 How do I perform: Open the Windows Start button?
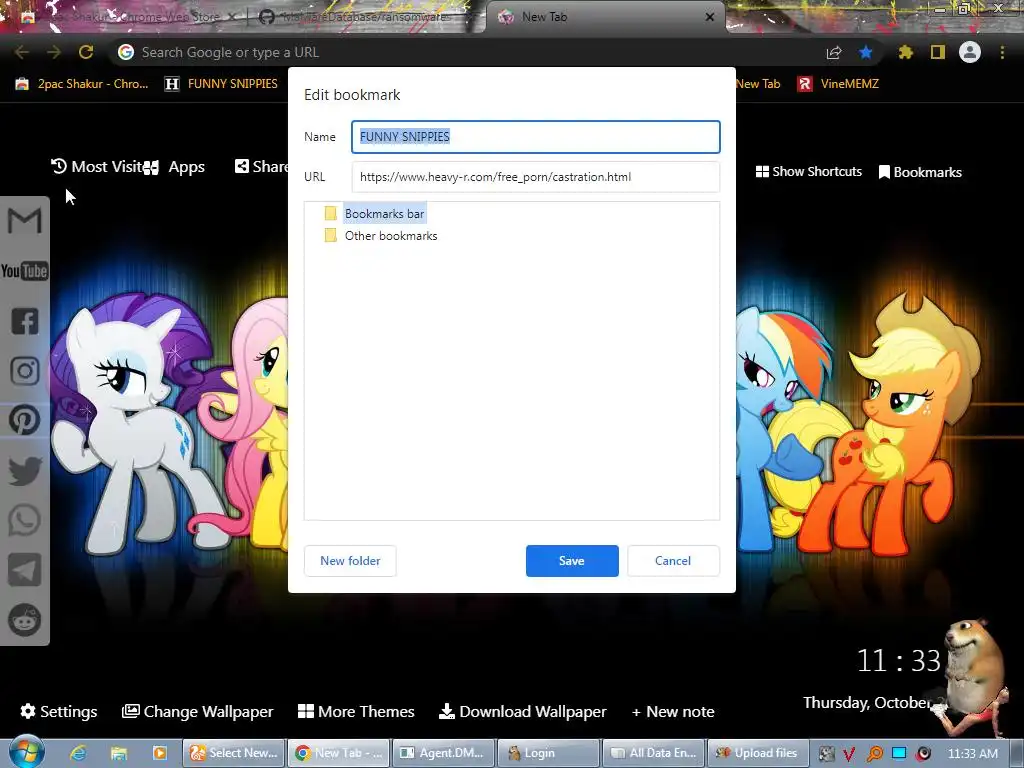[26, 752]
